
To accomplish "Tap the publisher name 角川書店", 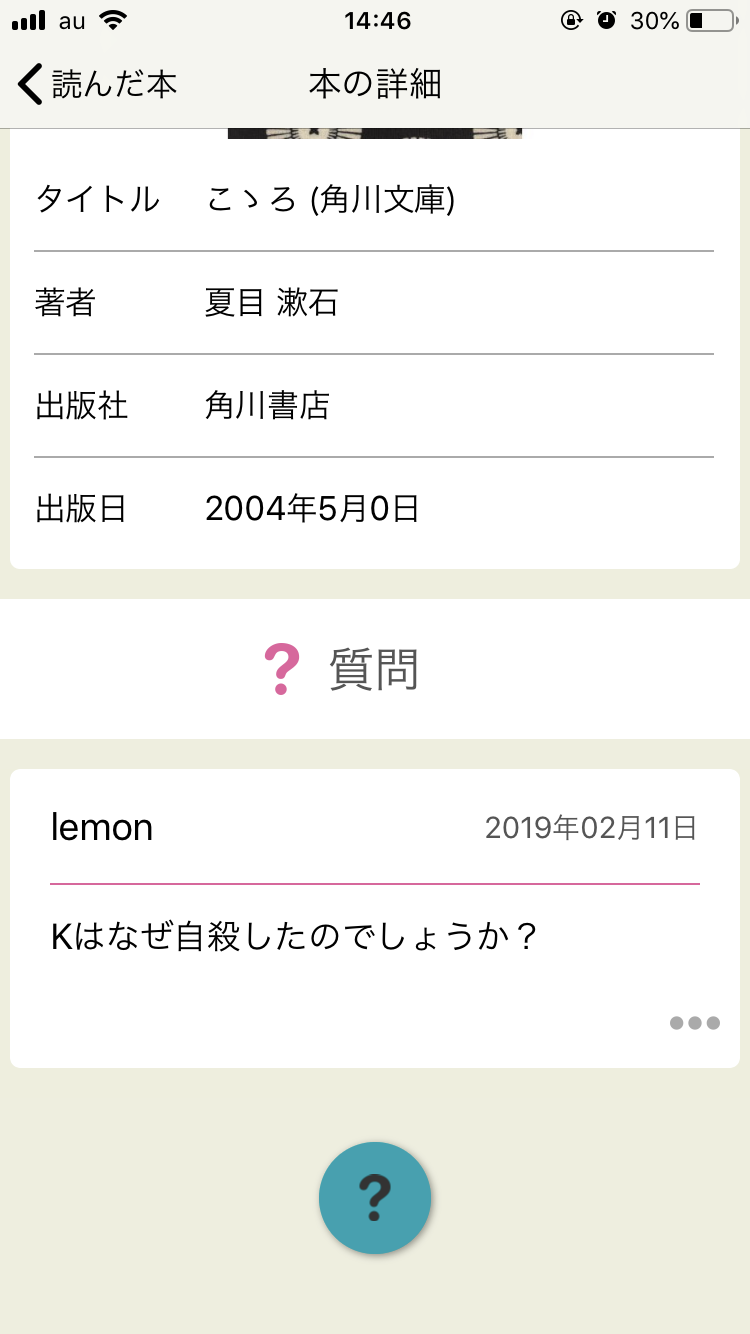I will click(267, 406).
